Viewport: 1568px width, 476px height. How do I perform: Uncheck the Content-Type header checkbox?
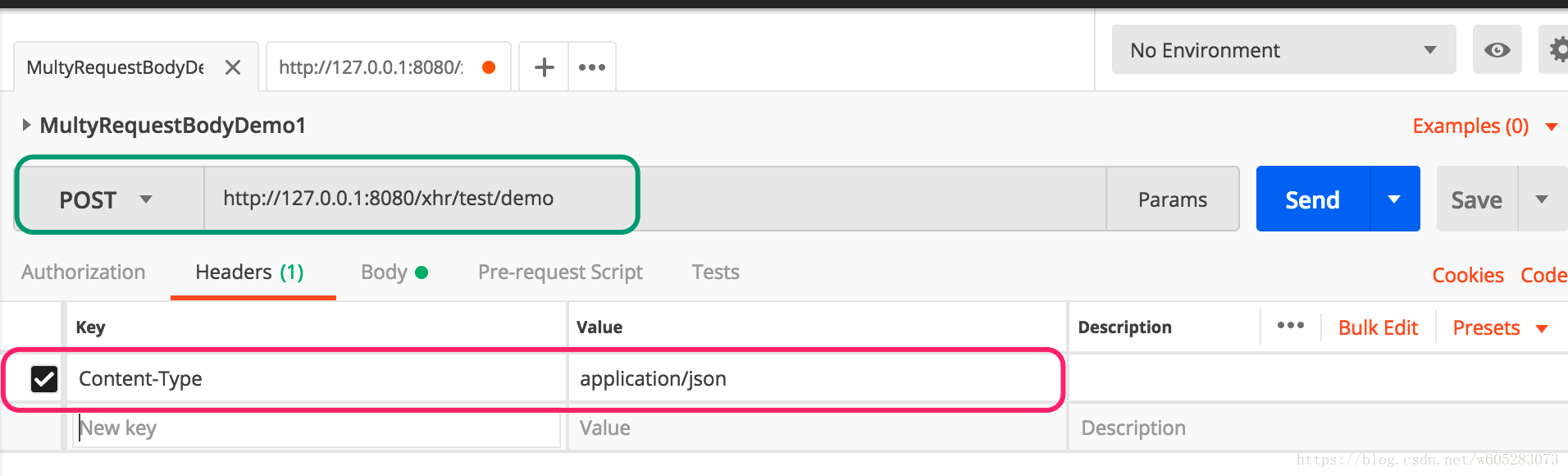point(44,379)
